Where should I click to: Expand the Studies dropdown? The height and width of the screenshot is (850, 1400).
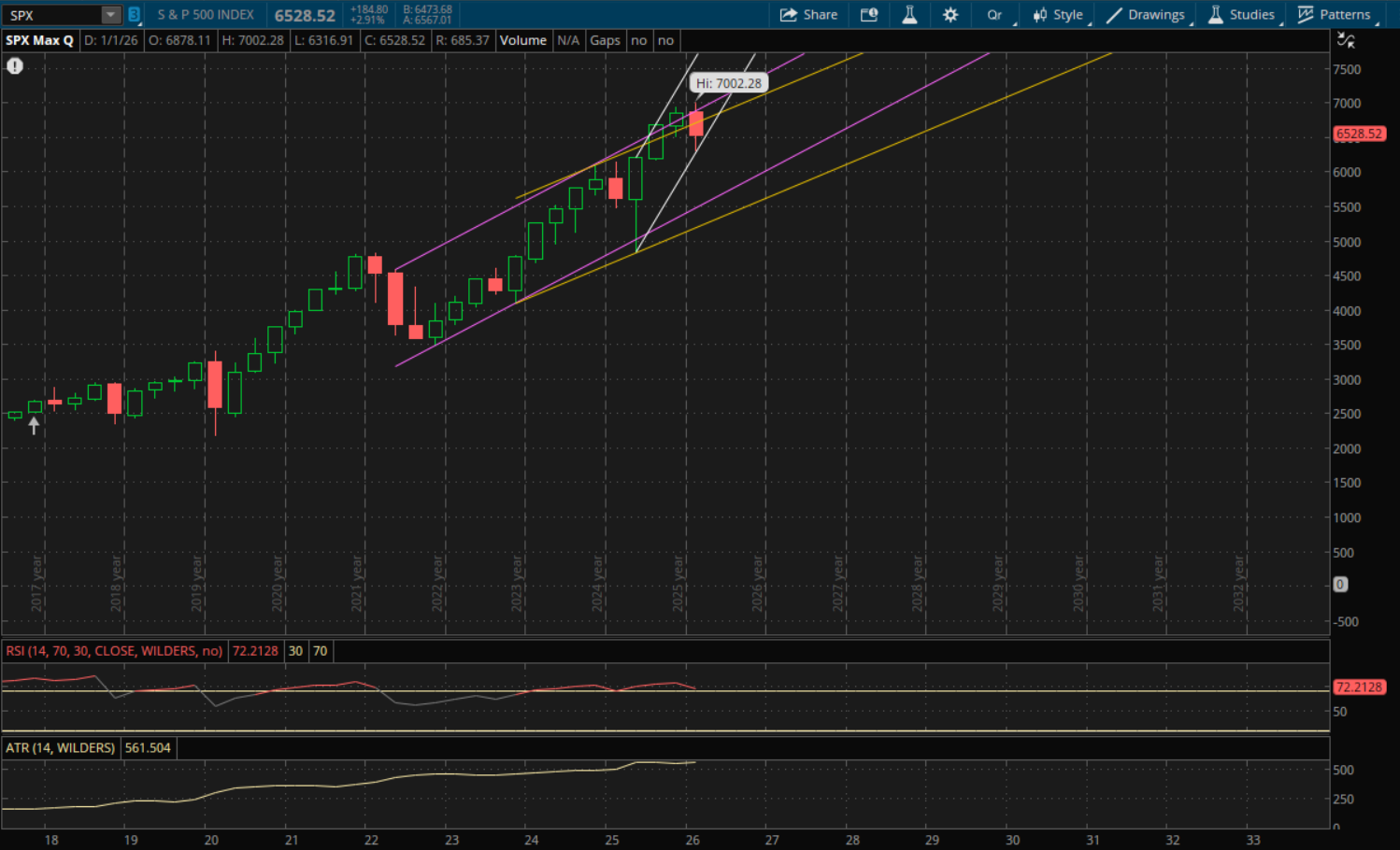pos(1241,15)
